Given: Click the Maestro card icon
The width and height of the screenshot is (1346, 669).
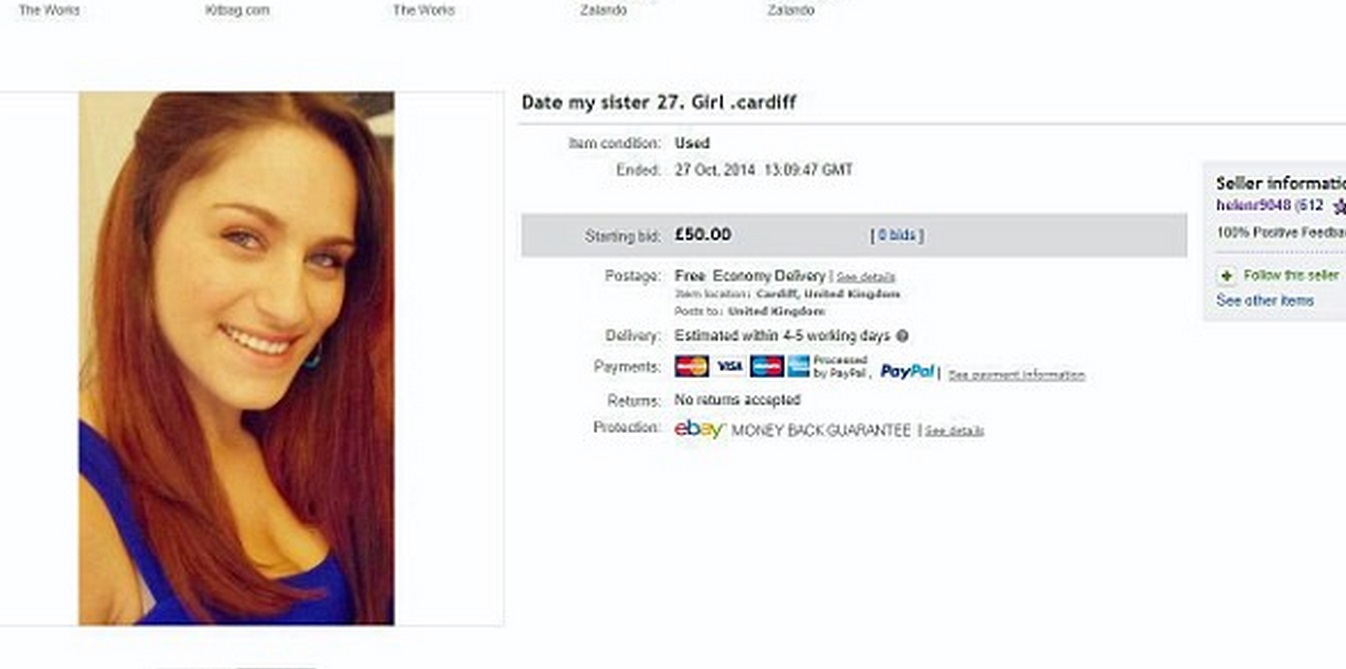Looking at the screenshot, I should click(x=766, y=366).
